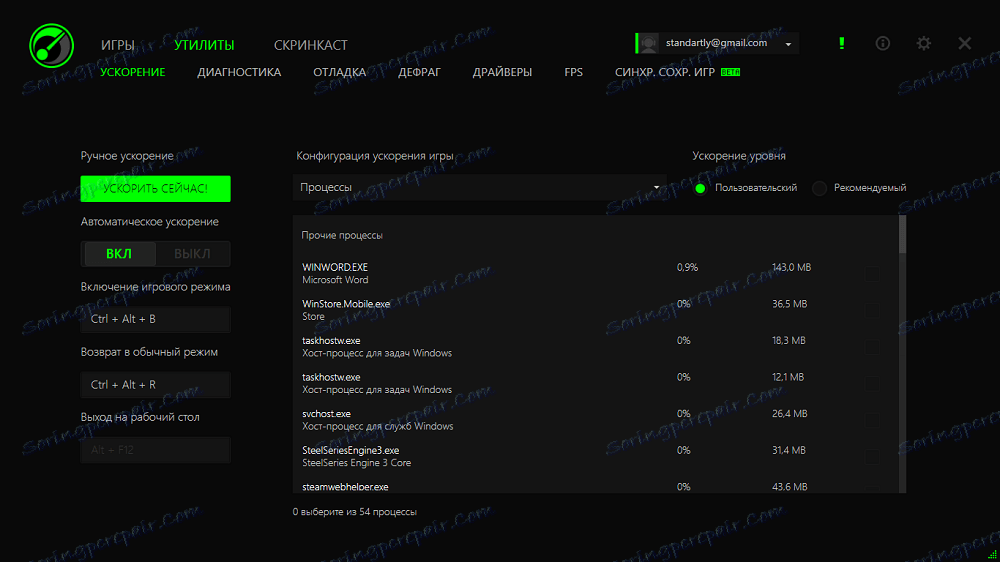
Task: Check the WinStore.Mobile.exe process checkbox
Action: (x=872, y=310)
